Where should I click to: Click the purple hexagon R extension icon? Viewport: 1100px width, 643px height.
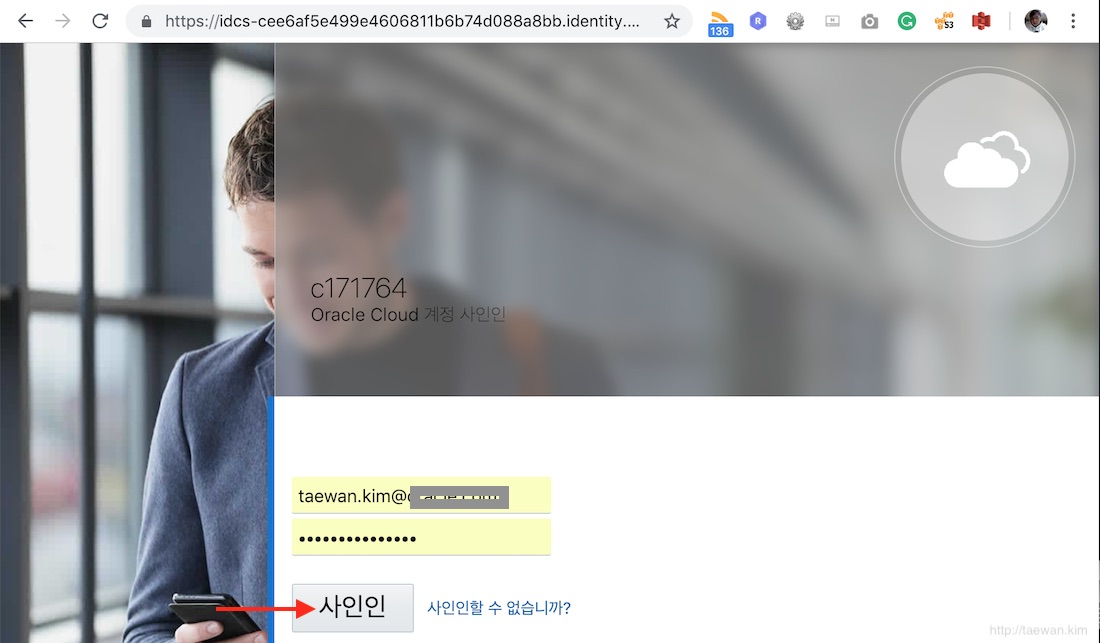(x=758, y=22)
